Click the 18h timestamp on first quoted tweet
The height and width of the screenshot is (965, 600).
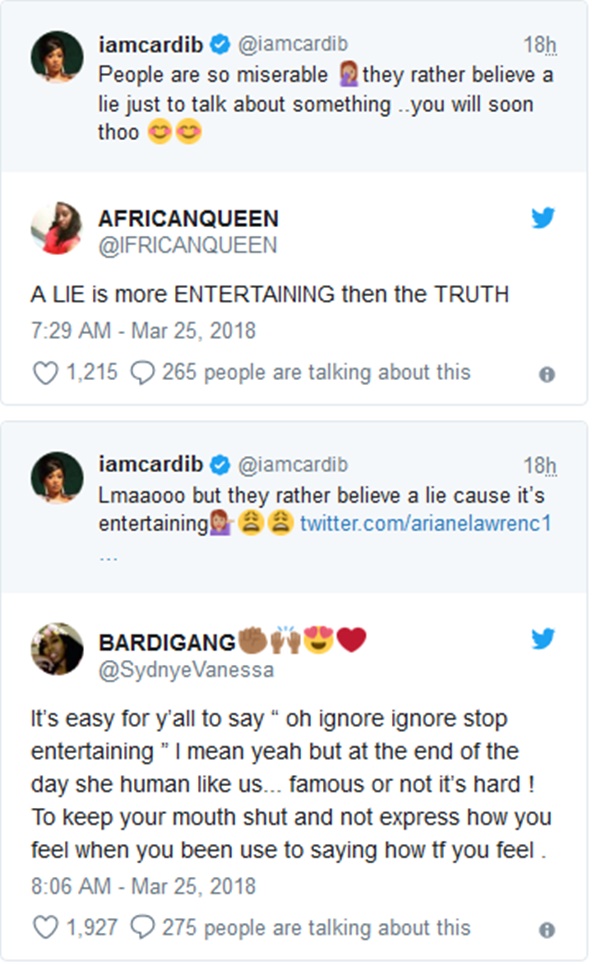pos(540,45)
